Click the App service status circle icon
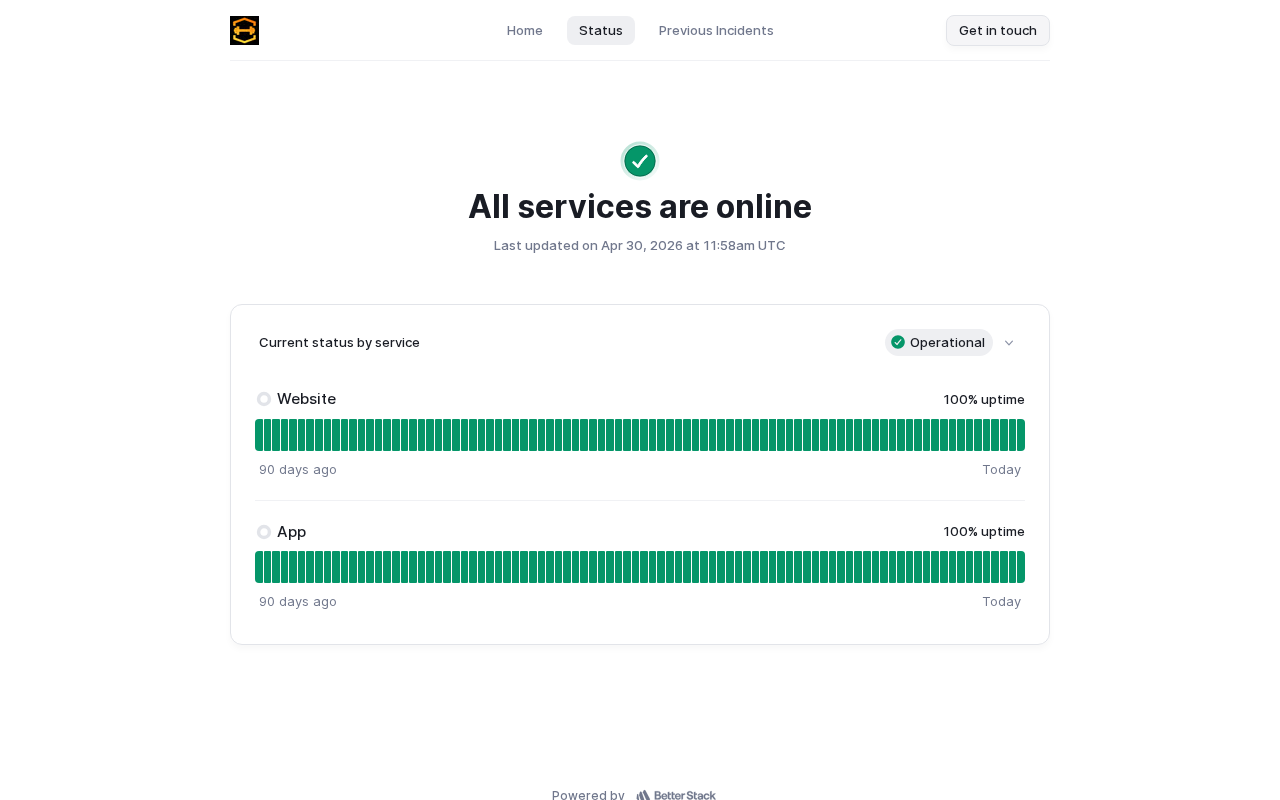 tap(264, 532)
